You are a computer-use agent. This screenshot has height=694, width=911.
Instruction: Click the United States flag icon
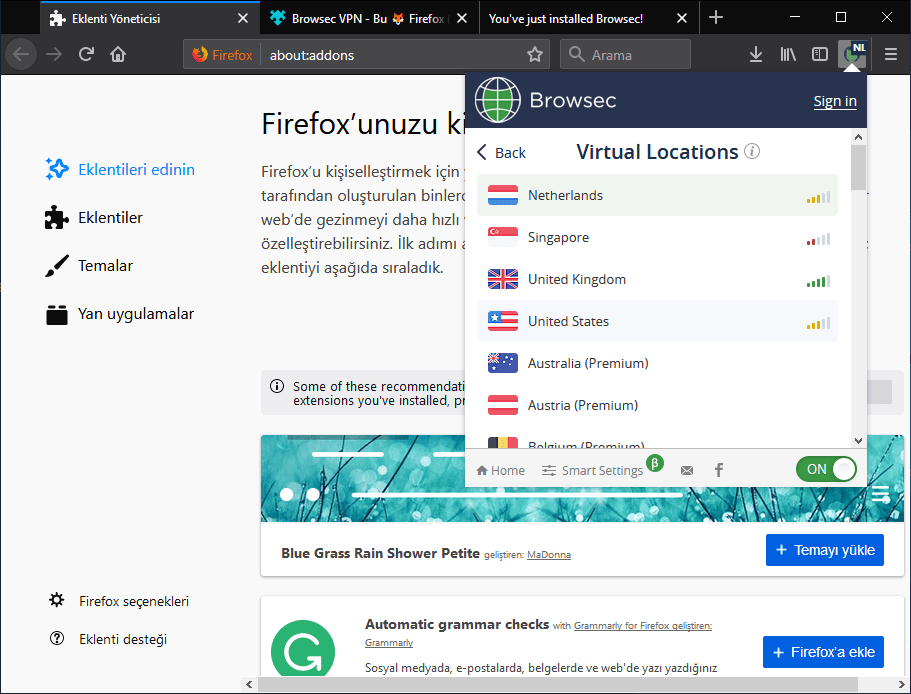503,321
